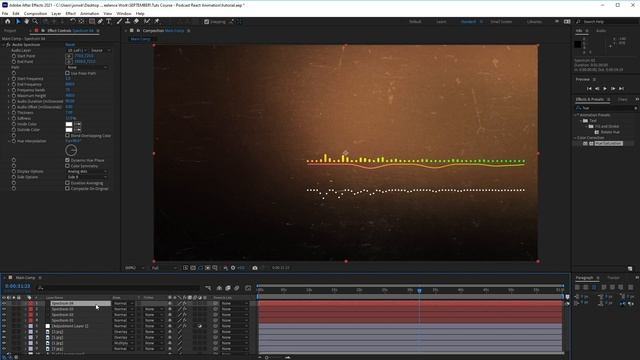Toggle the Dynamic Hue Phase checkbox
This screenshot has width=640, height=360.
click(67, 160)
